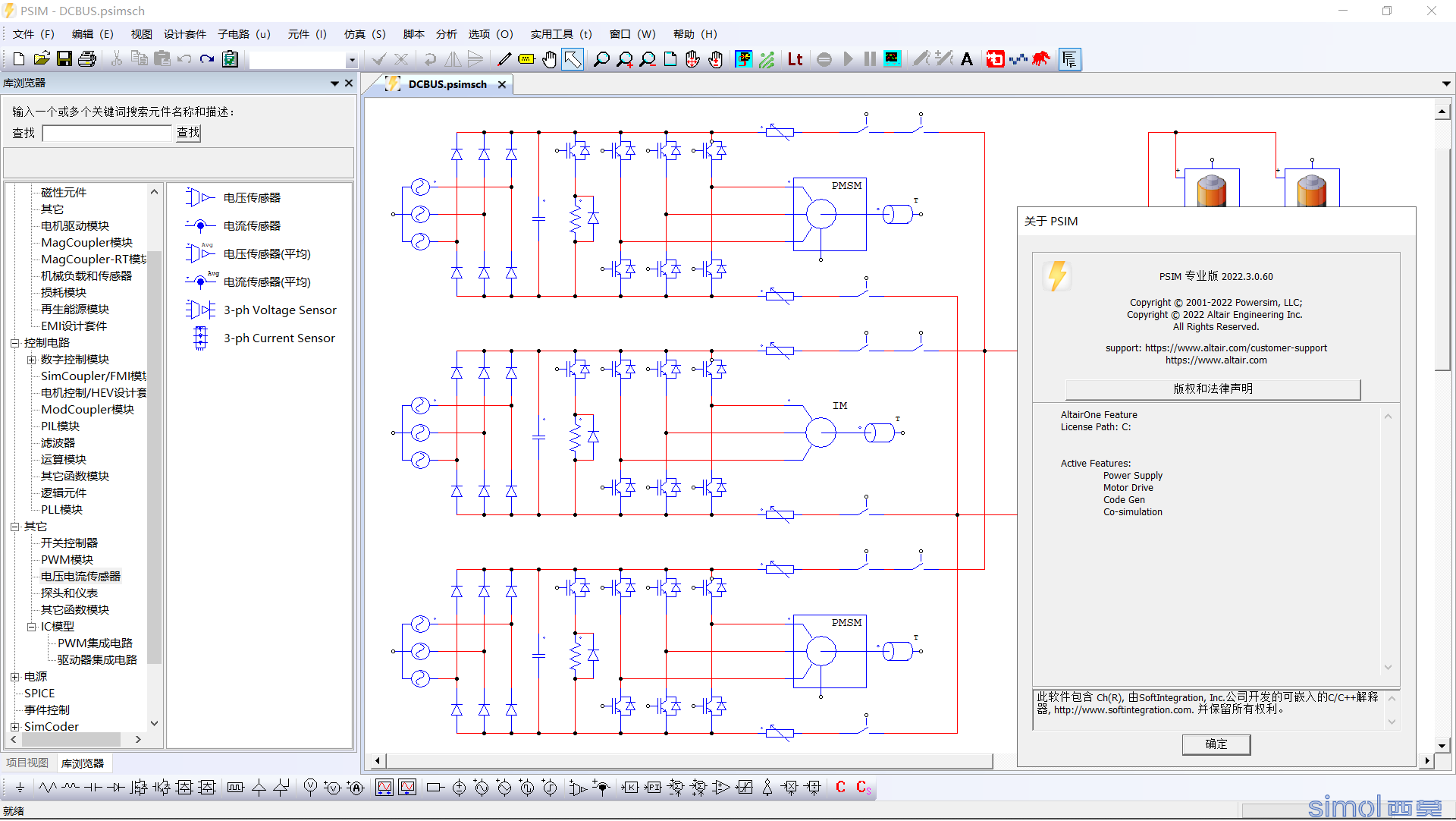Select 电压传感器 in the element list

234,198
